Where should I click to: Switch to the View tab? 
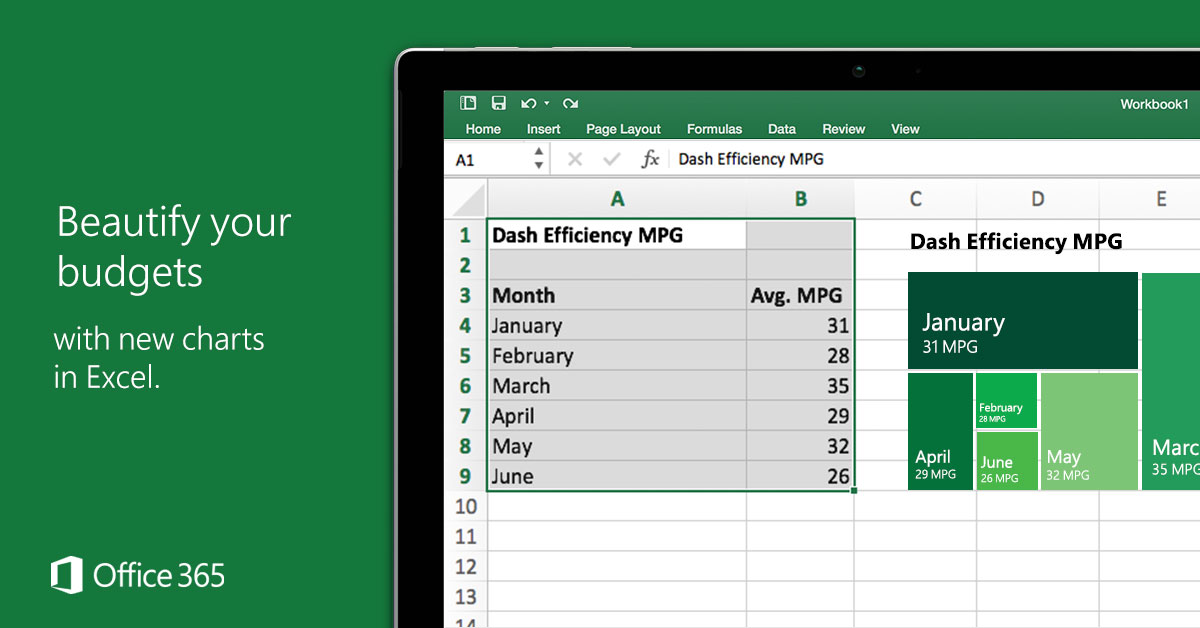(905, 129)
